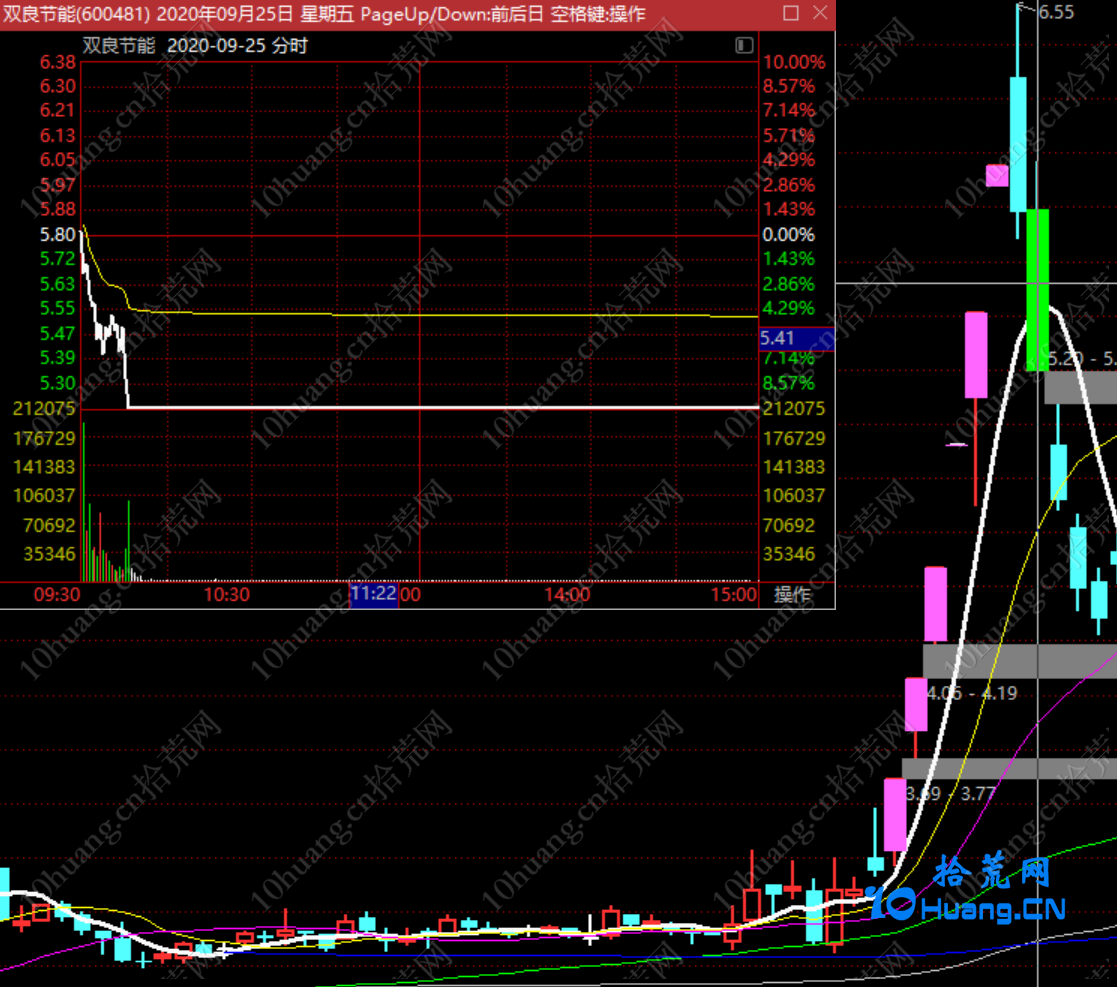Select the tall cyan candlestick below 6.55
The height and width of the screenshot is (987, 1117).
1019,144
